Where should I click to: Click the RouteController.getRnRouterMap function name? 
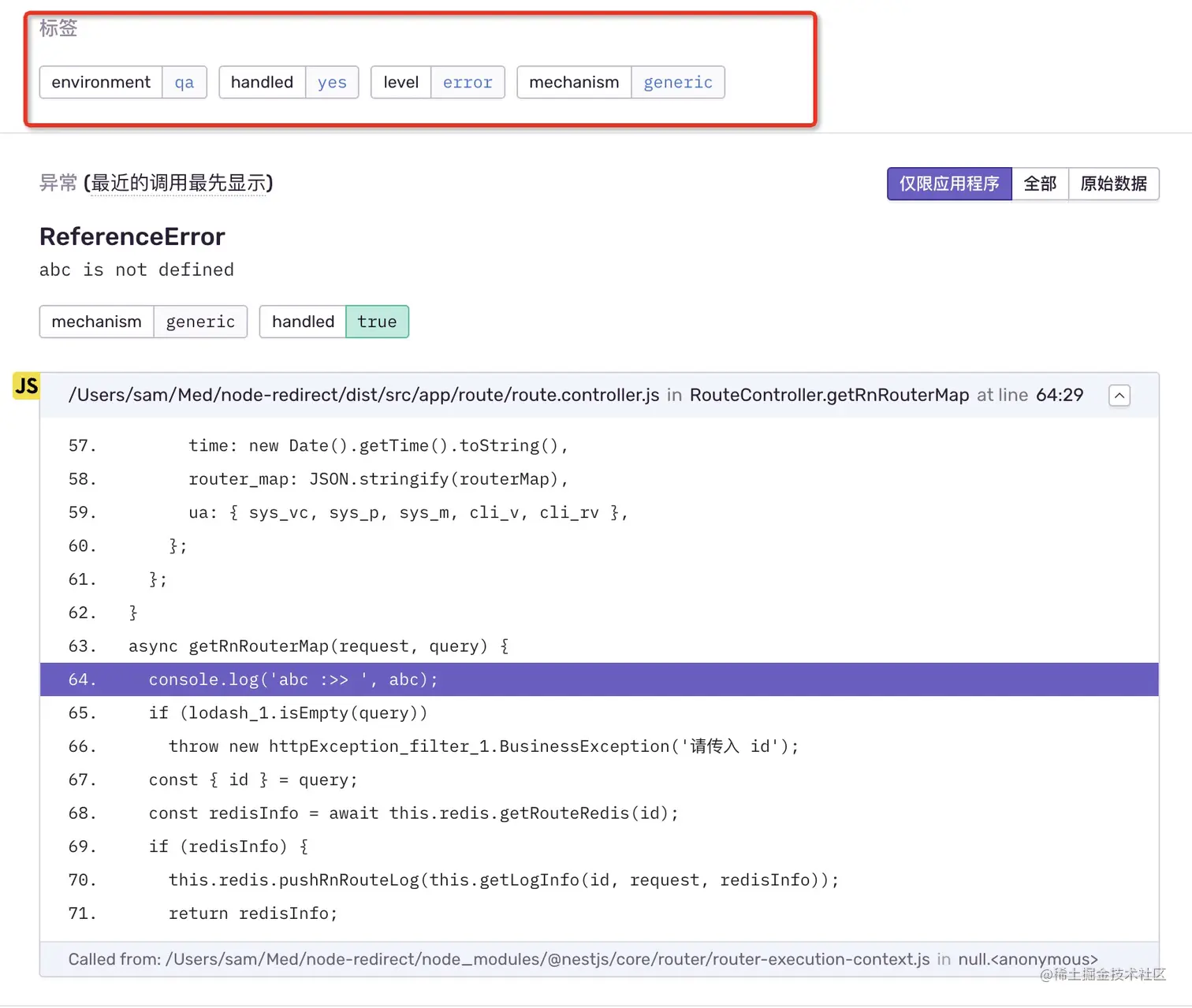(x=829, y=395)
